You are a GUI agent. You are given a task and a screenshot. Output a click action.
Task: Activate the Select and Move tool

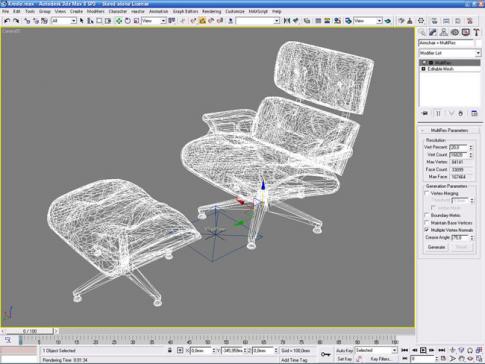click(x=119, y=21)
